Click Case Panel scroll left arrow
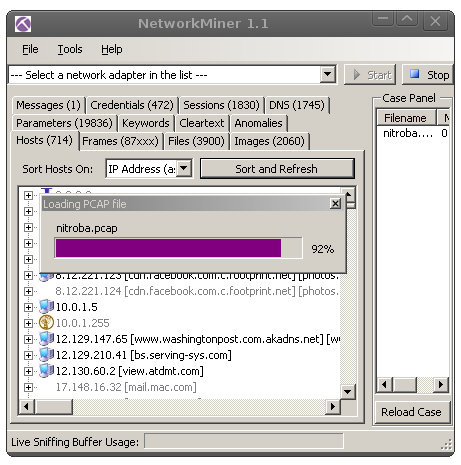Viewport: 461px width, 465px height. coord(385,385)
